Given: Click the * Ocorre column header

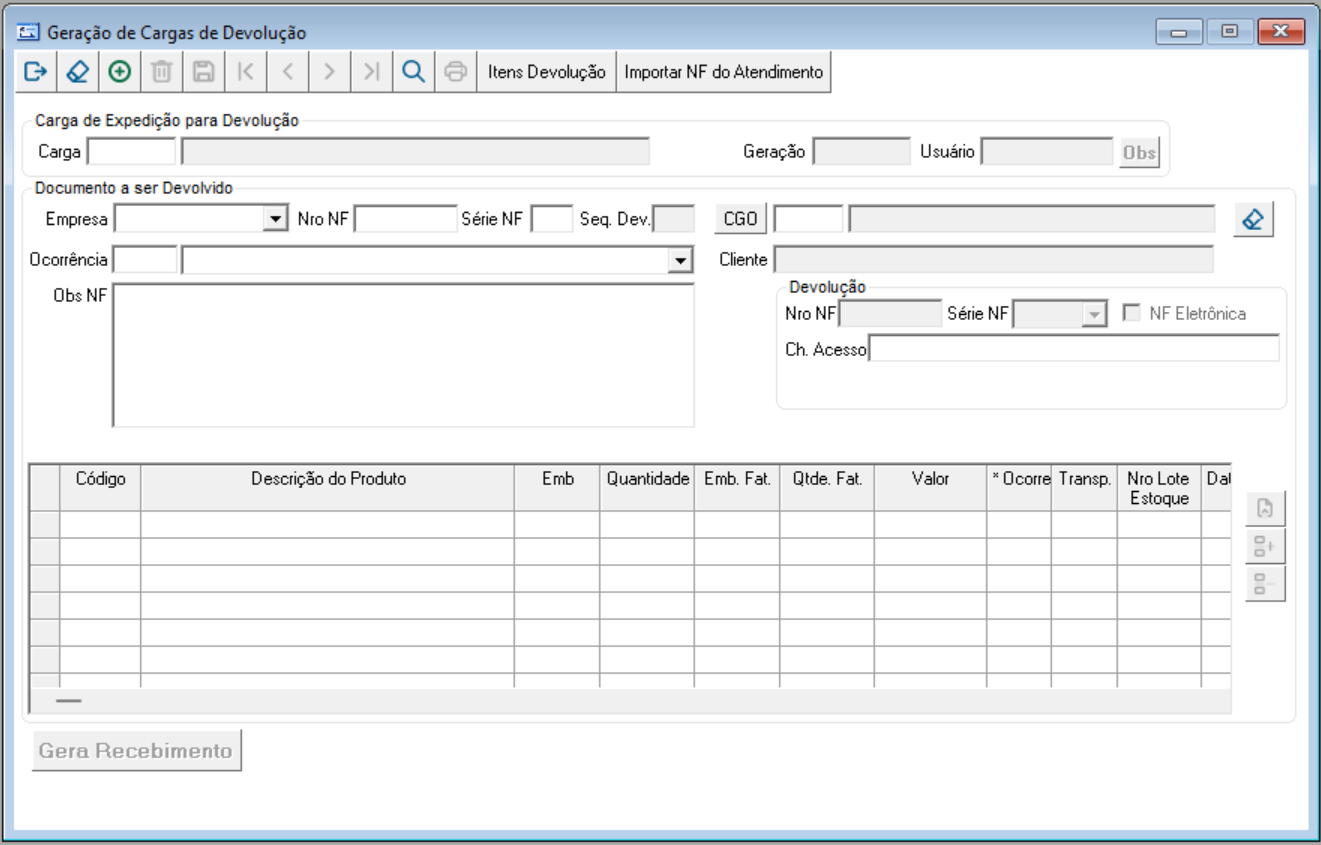Looking at the screenshot, I should click(x=1019, y=487).
